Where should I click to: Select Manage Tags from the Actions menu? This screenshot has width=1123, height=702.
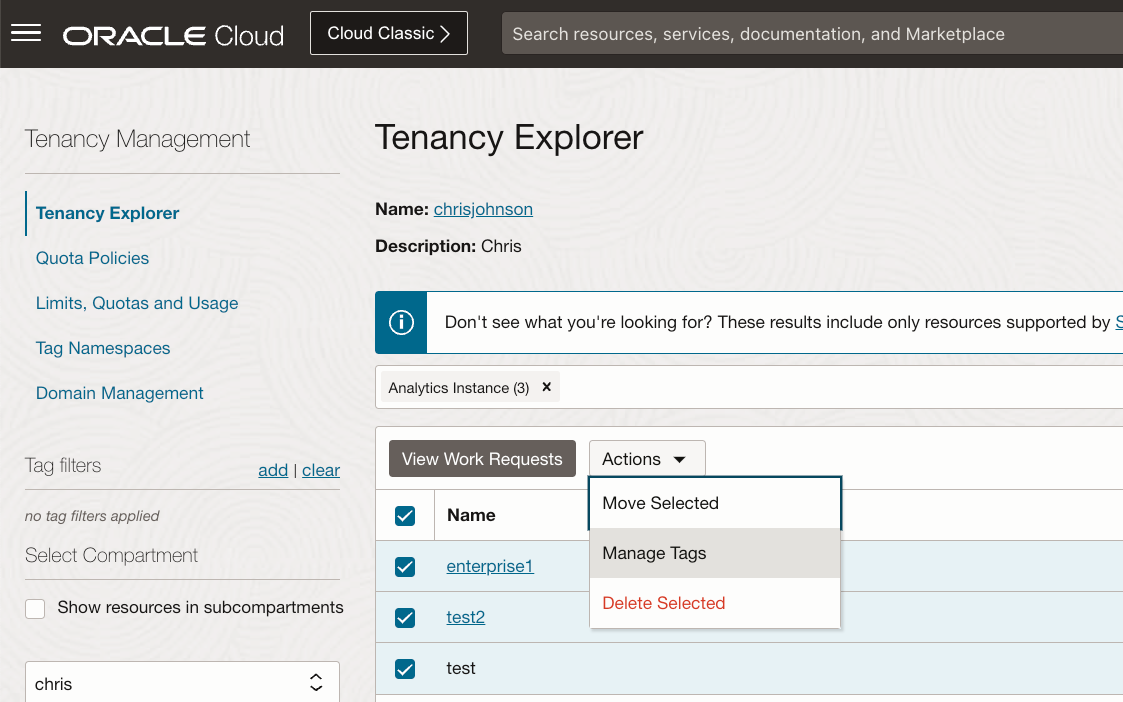point(655,553)
